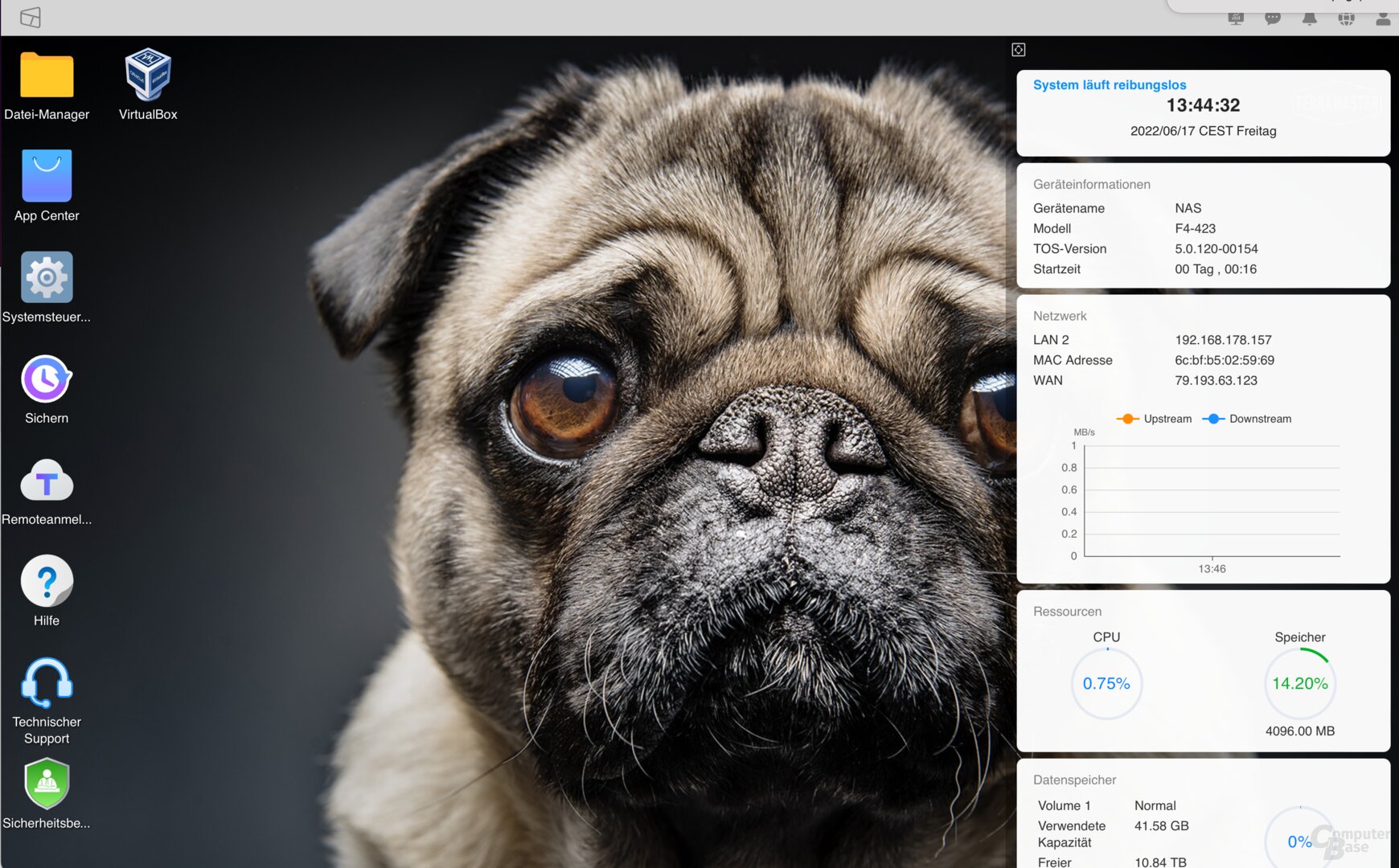Click the Volume 1 usage gauge 0%
1399x868 pixels.
click(x=1300, y=837)
